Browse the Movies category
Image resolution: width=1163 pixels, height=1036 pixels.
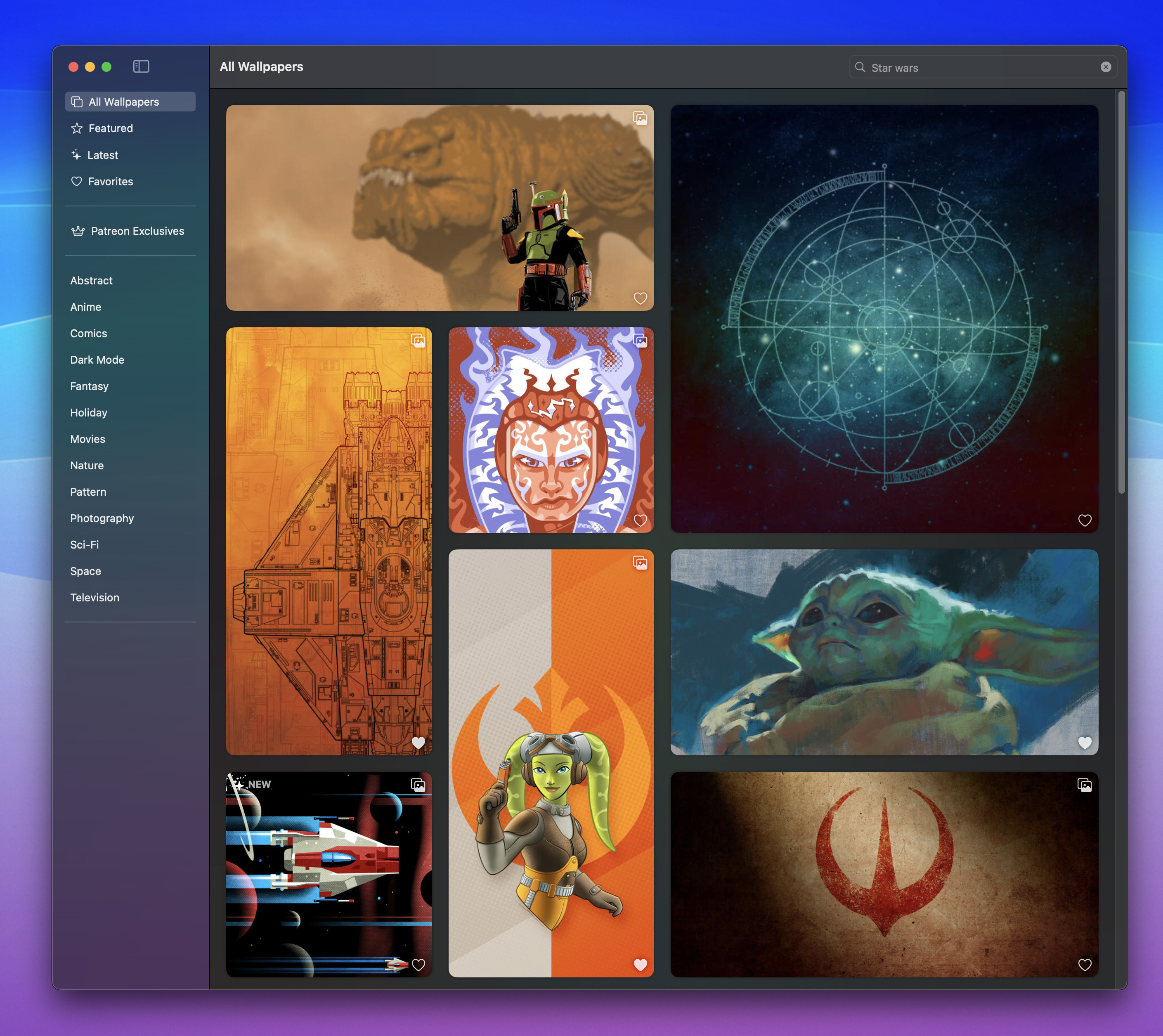click(87, 439)
